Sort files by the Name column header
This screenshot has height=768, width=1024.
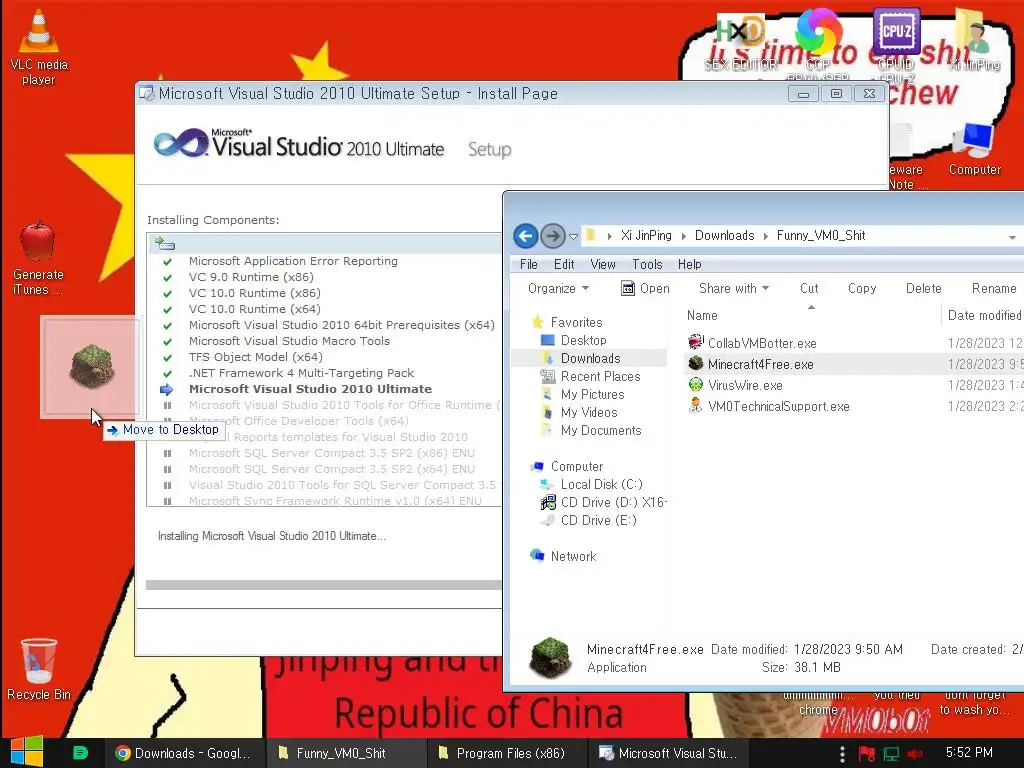click(x=811, y=315)
